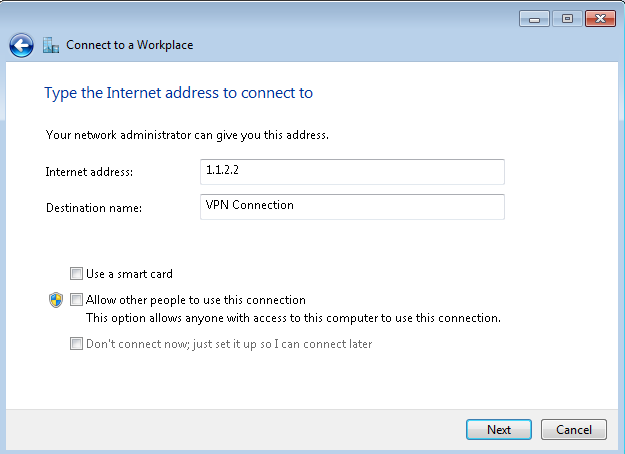Viewport: 625px width, 454px height.
Task: Focus the Internet address field showing 1.1.2.2
Action: tap(352, 172)
